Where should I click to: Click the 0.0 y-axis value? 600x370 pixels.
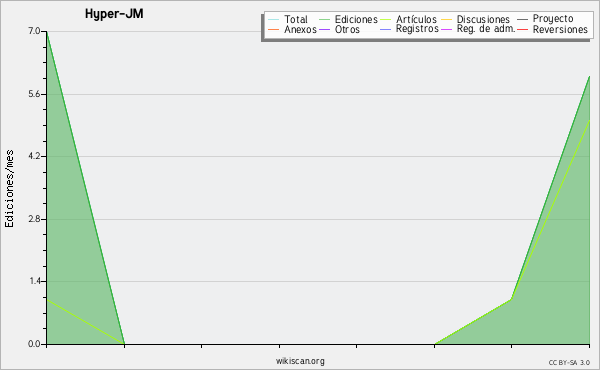pyautogui.click(x=34, y=344)
